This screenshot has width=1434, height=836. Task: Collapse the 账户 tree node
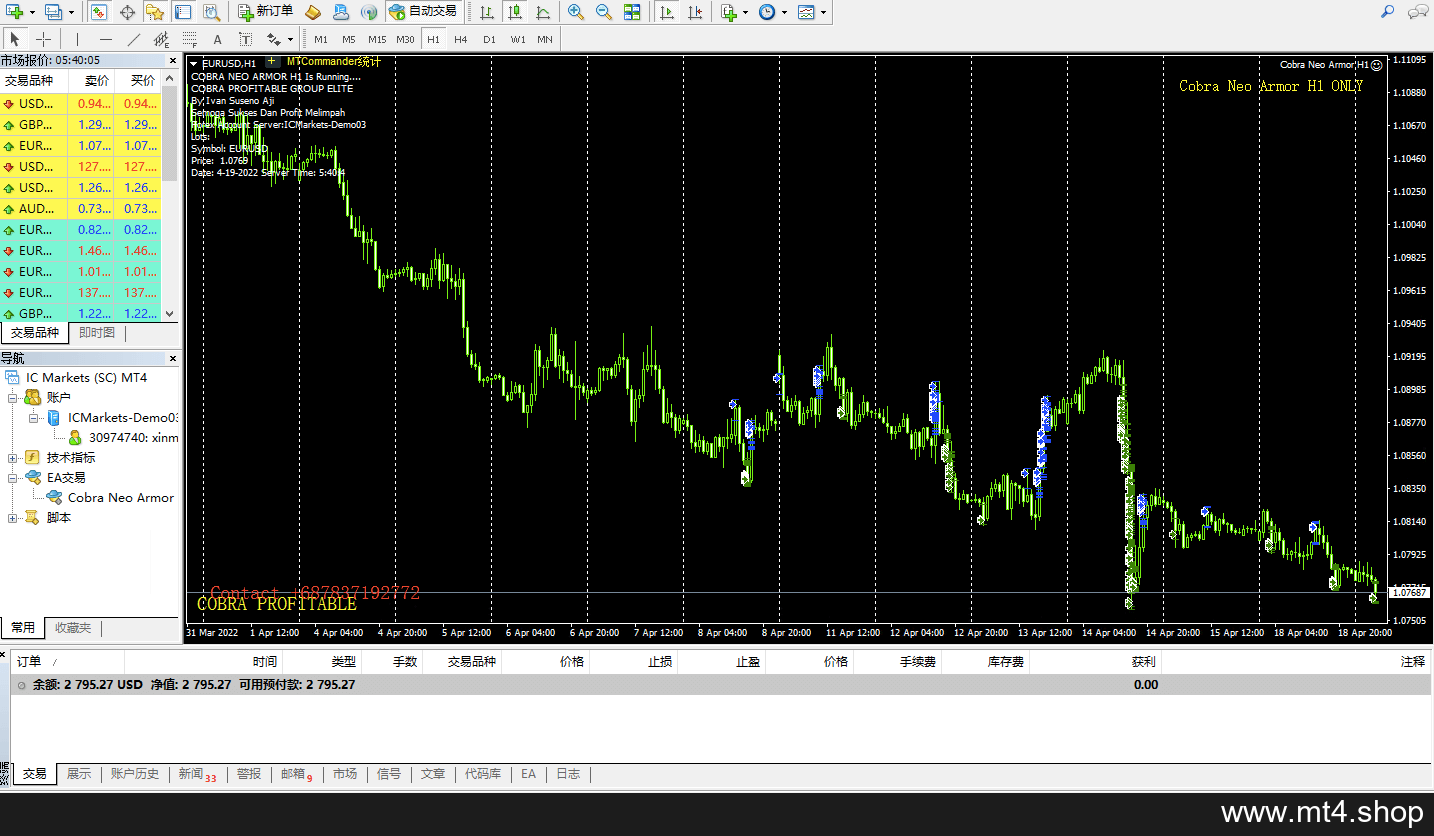coord(13,398)
